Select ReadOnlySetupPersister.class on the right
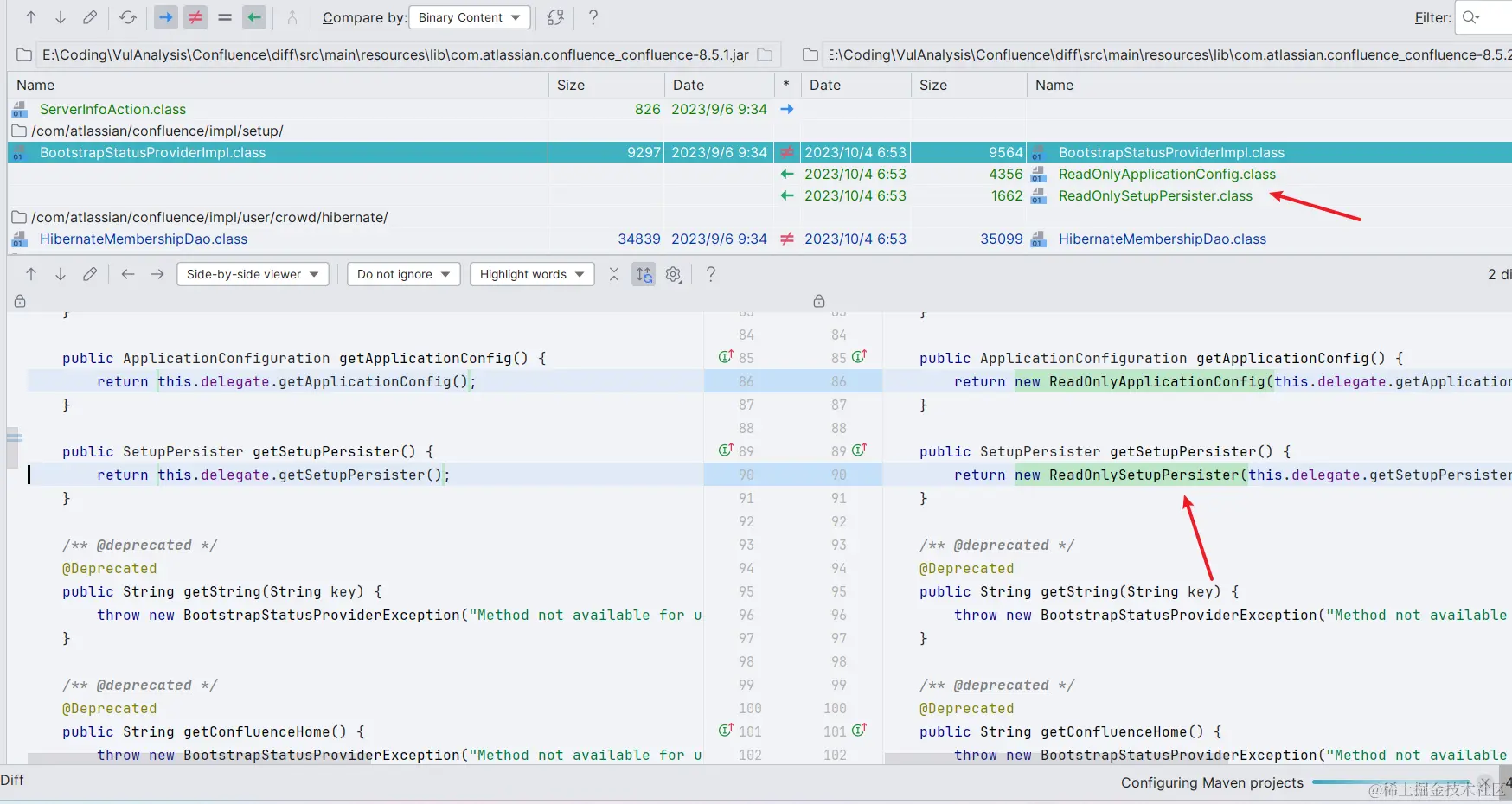The height and width of the screenshot is (804, 1512). click(x=1156, y=195)
